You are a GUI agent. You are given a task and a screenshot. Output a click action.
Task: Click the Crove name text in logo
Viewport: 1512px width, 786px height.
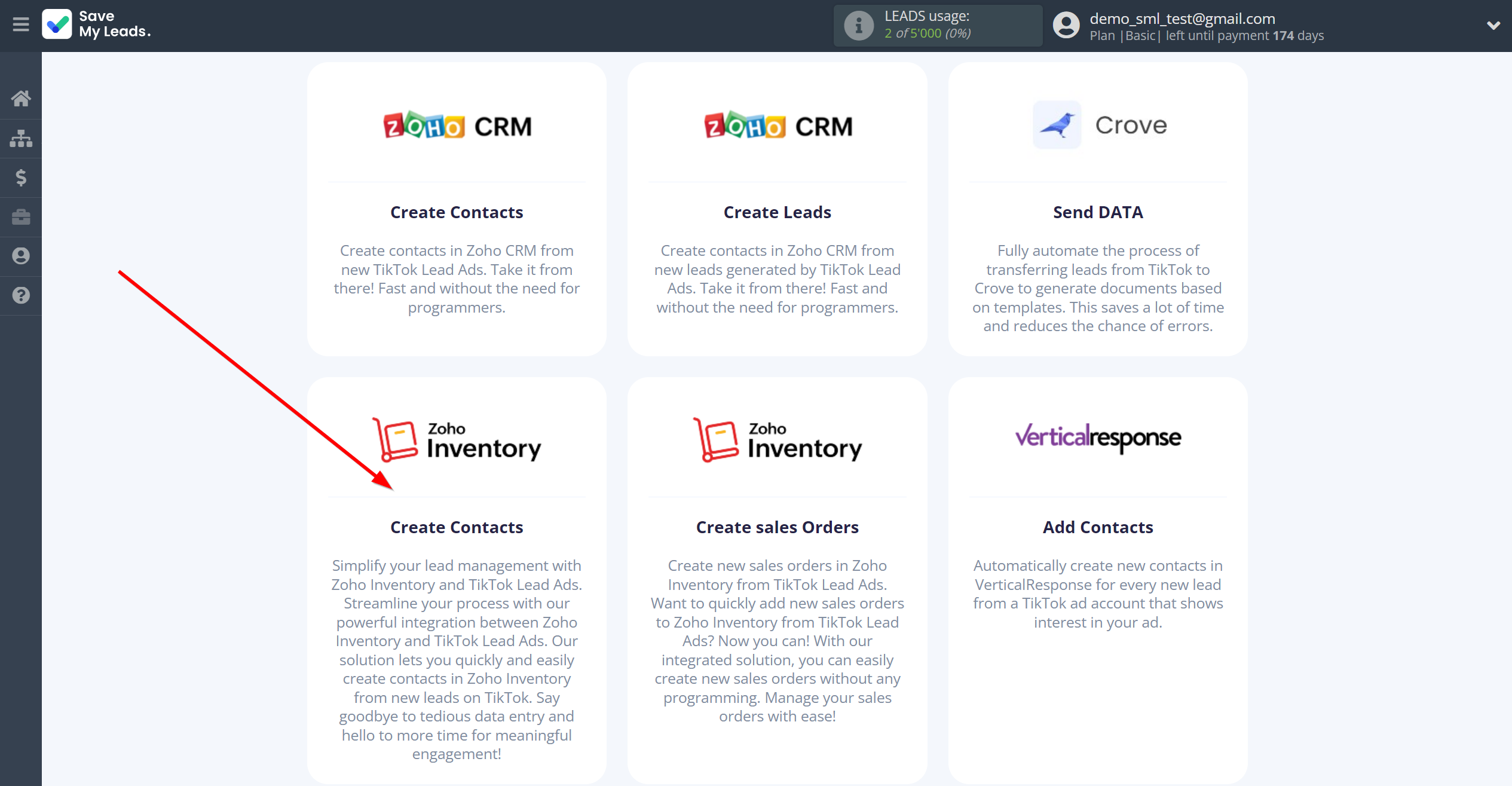point(1131,125)
